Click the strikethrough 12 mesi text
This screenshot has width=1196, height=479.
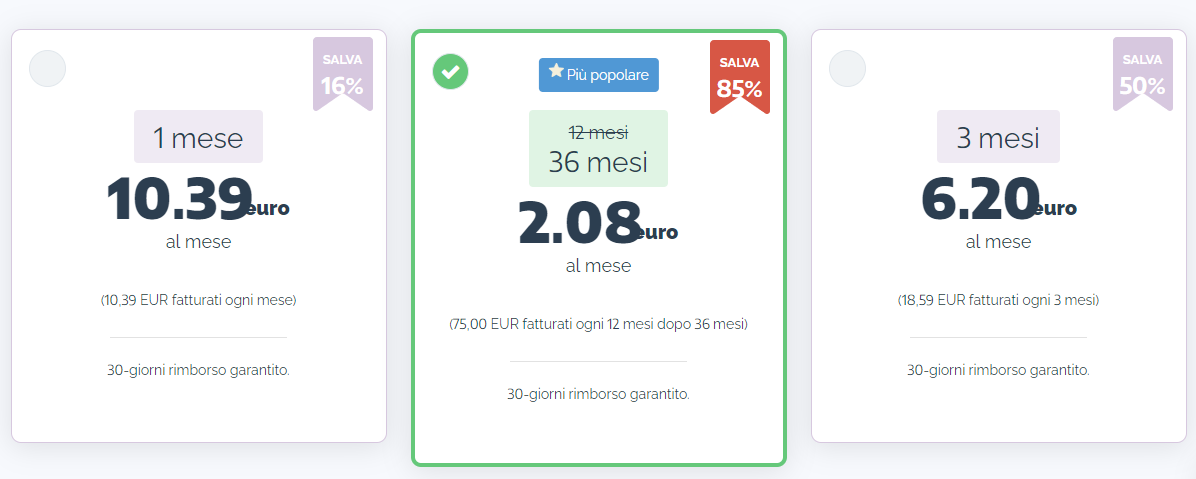(x=599, y=133)
